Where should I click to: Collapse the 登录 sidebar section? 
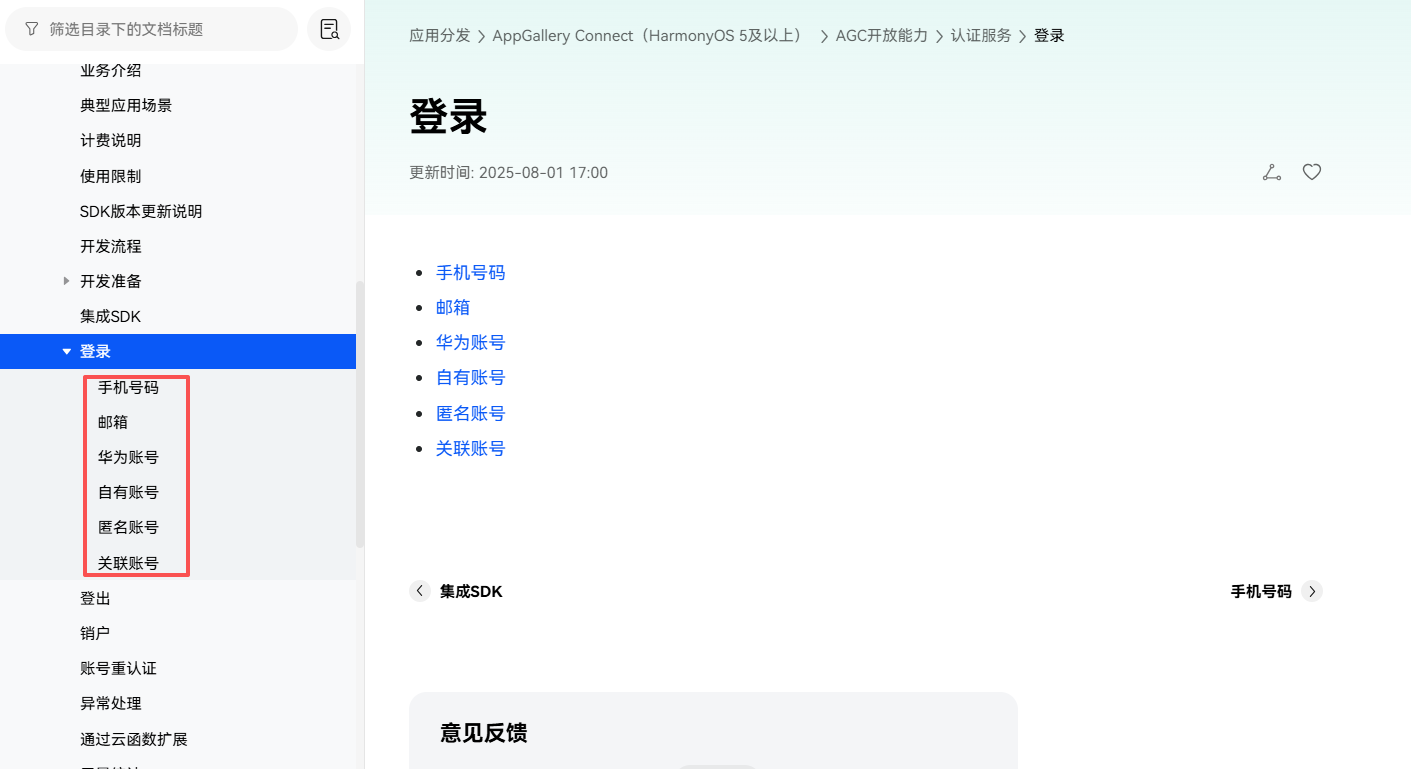[66, 351]
